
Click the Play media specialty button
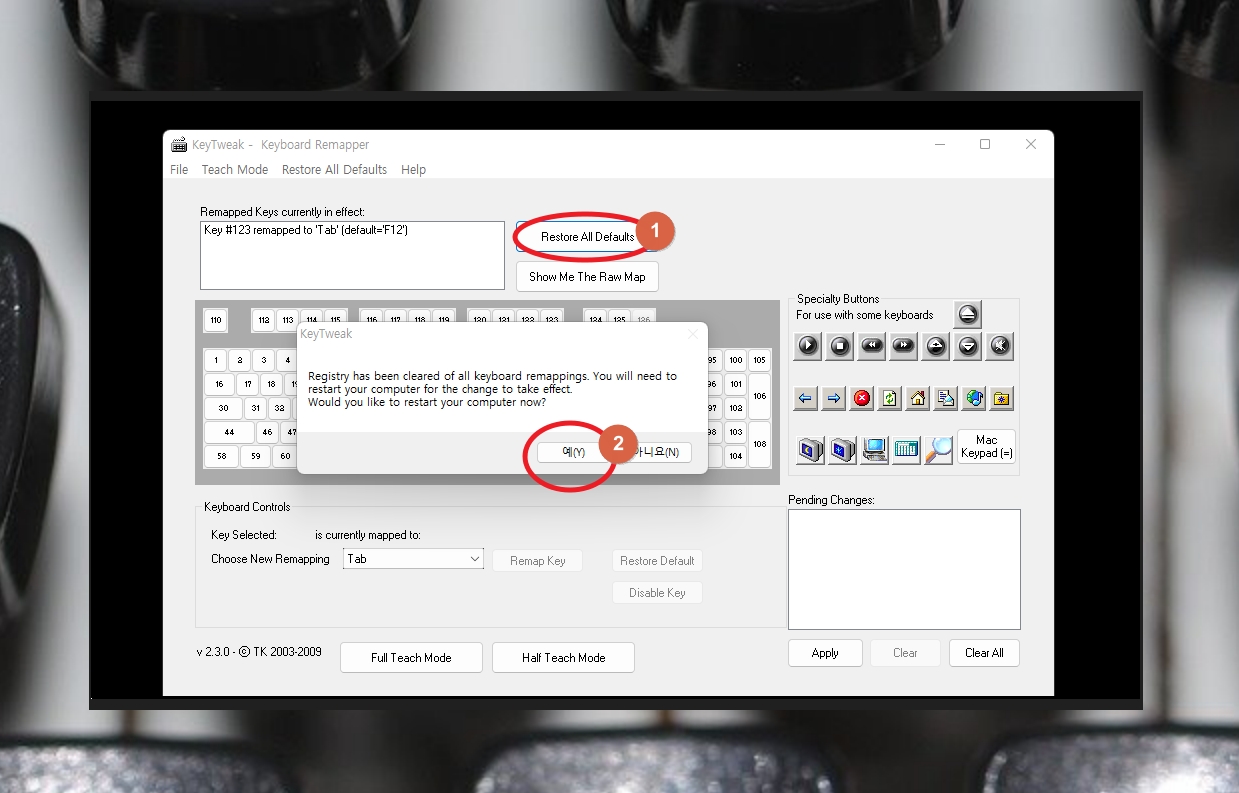808,346
